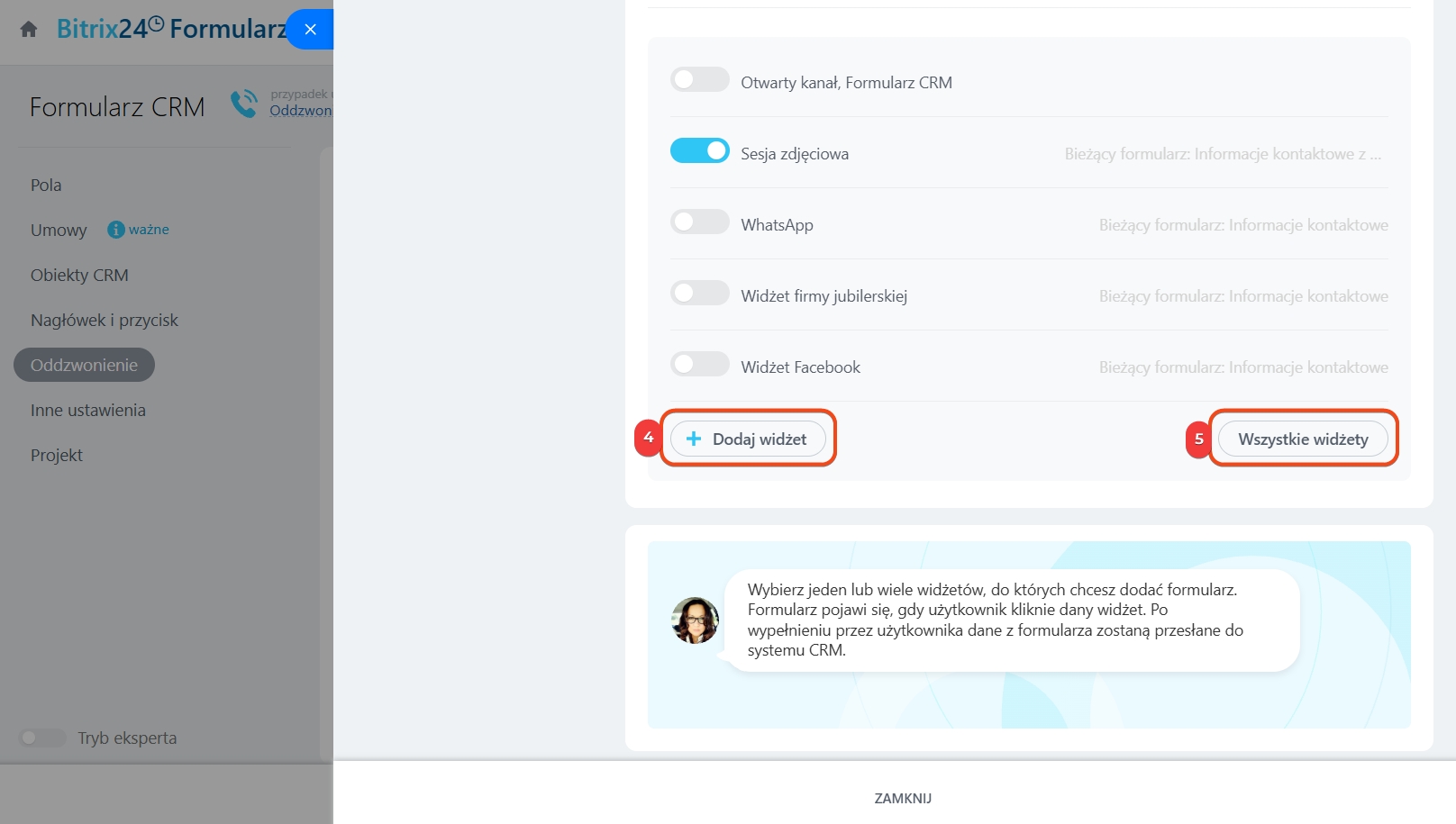
Task: Click the home icon in header
Action: [x=29, y=30]
